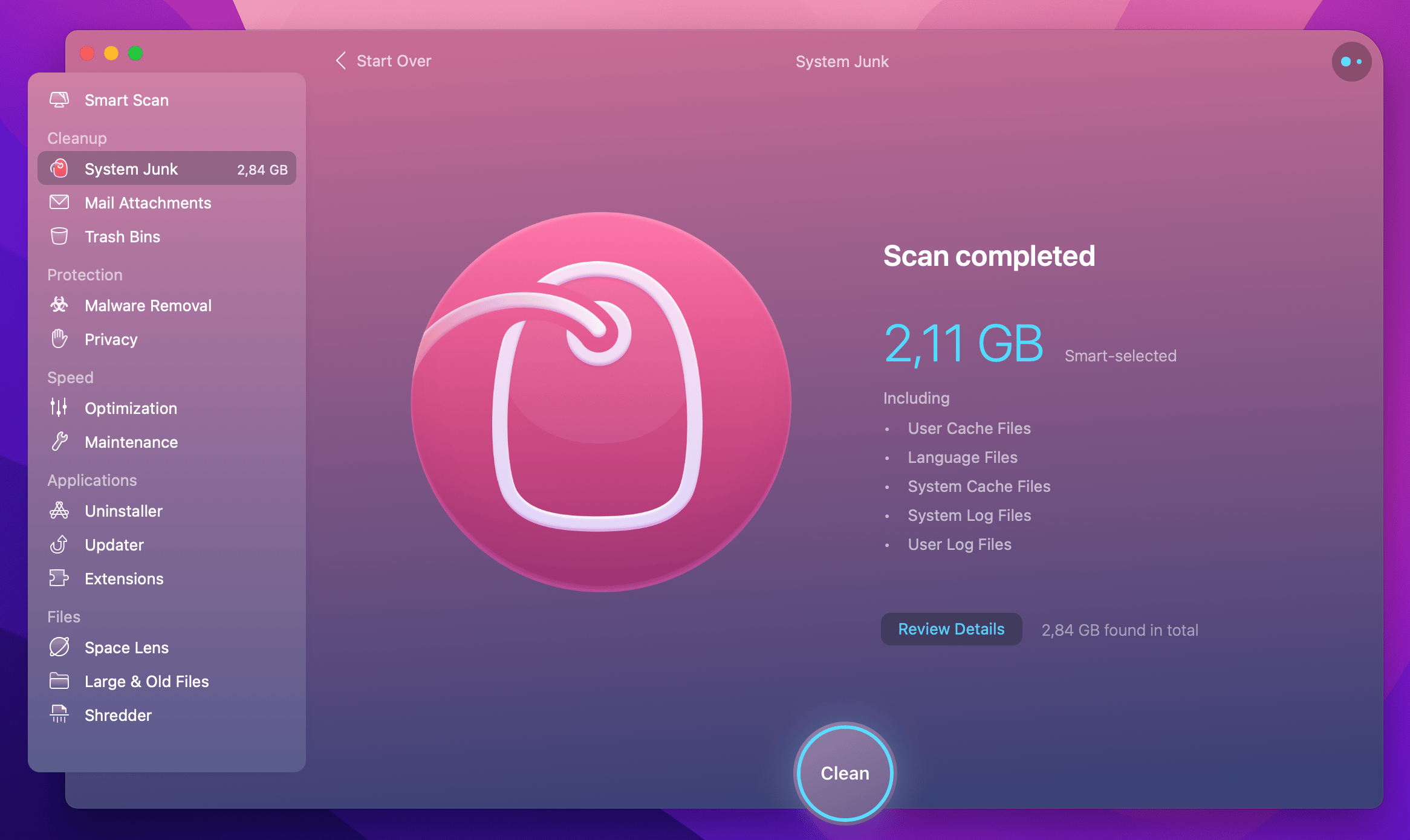Viewport: 1410px width, 840px height.
Task: Click the Cleanup section header
Action: pyautogui.click(x=77, y=138)
